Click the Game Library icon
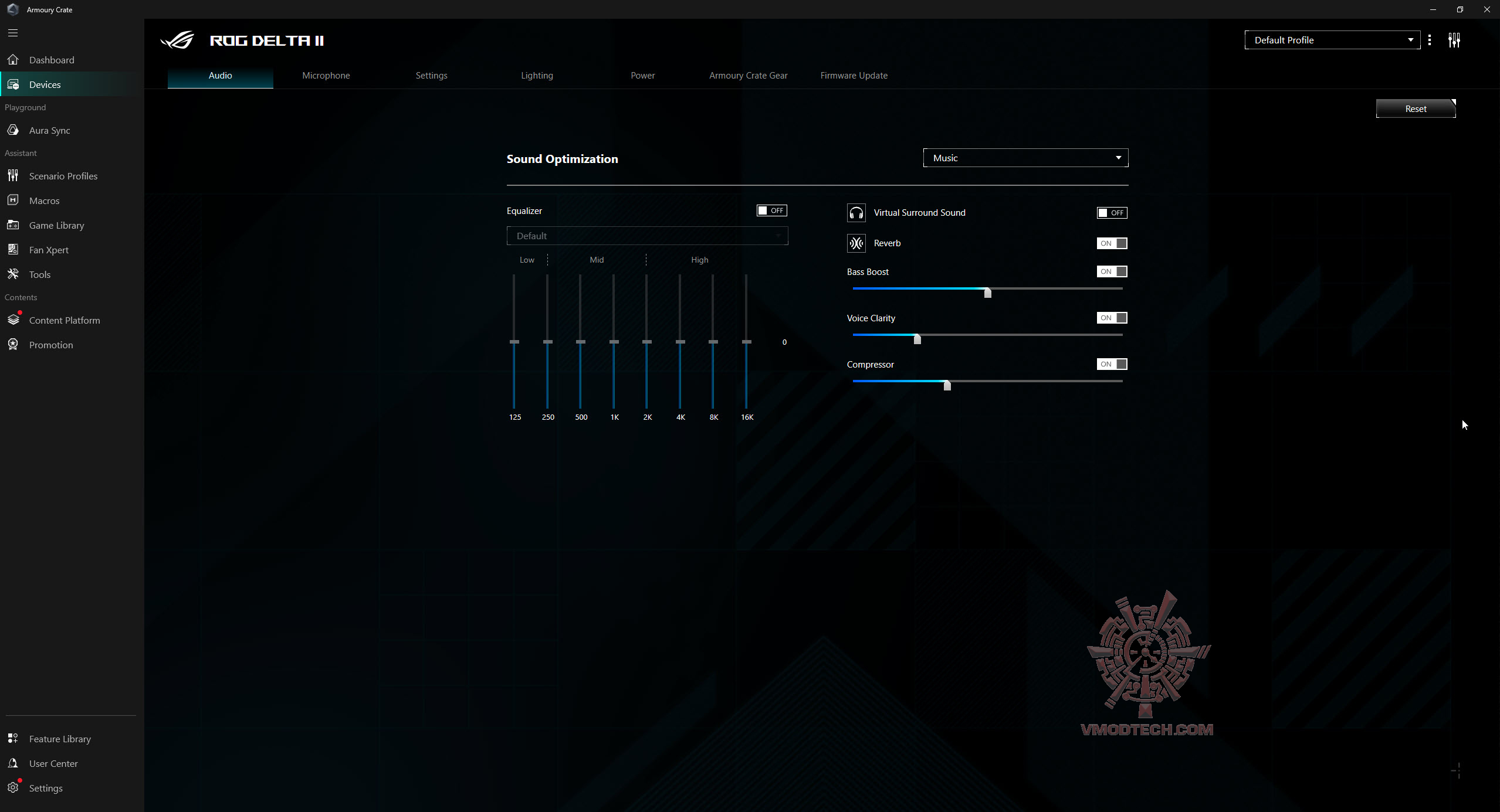Screen dimensions: 1500x812 pyautogui.click(x=13, y=225)
